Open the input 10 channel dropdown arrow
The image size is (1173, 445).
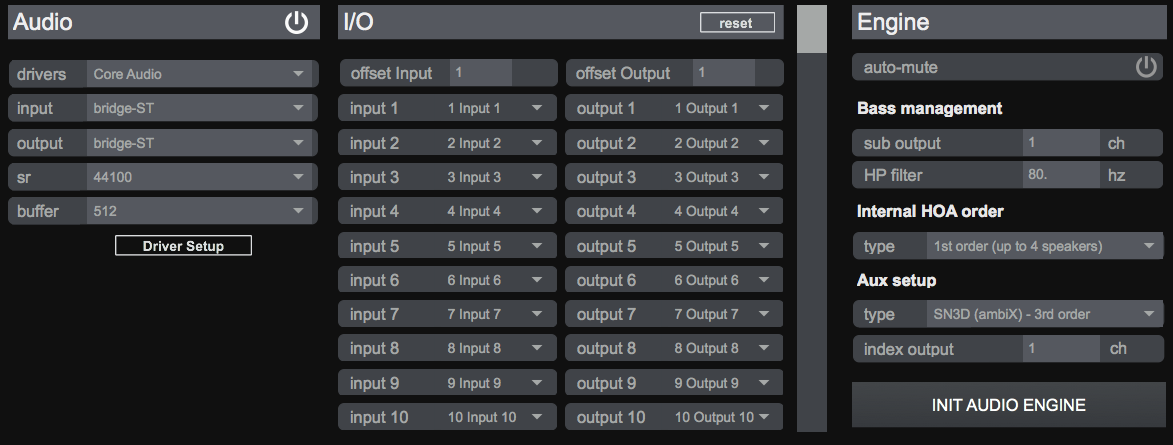pos(537,418)
